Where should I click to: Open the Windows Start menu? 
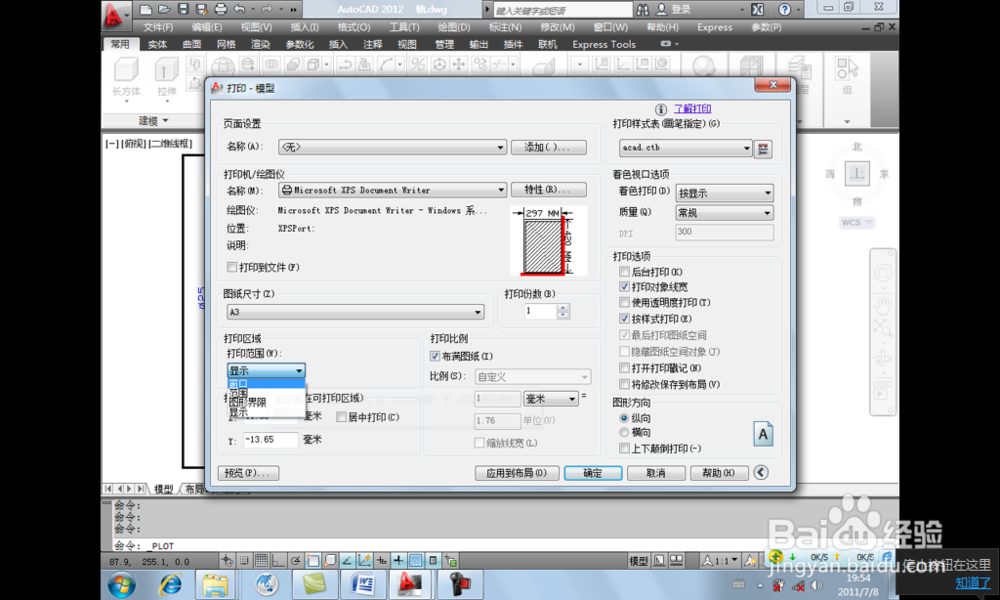point(121,584)
